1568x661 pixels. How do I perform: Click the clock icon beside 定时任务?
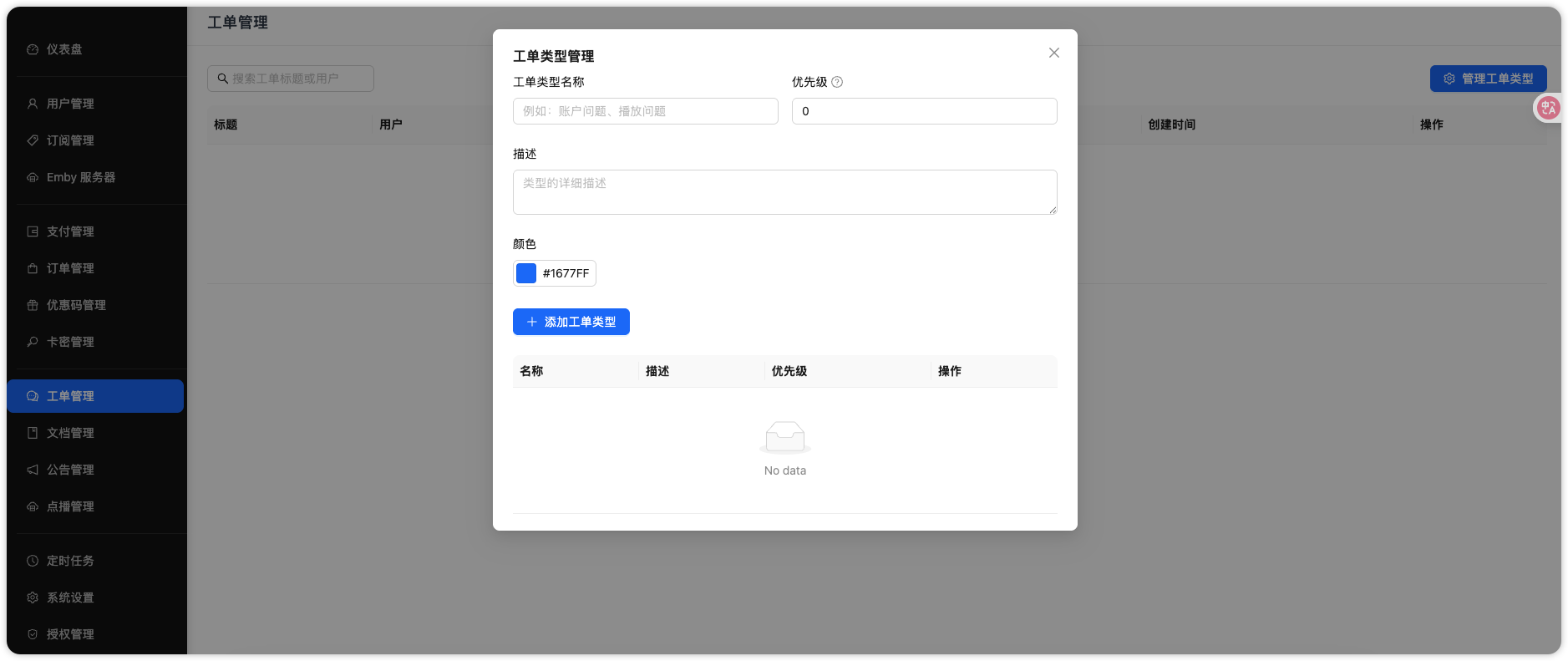pos(33,561)
